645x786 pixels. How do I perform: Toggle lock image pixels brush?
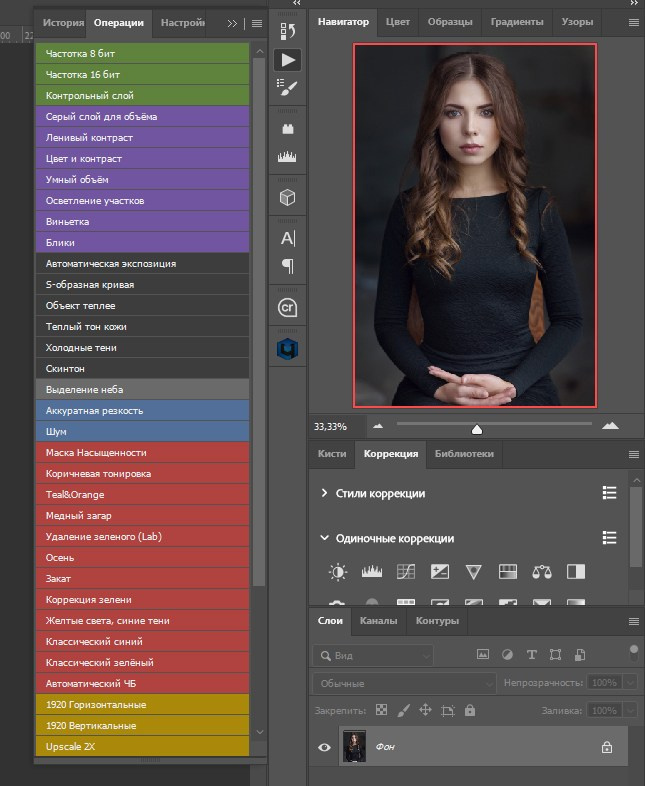tap(403, 710)
